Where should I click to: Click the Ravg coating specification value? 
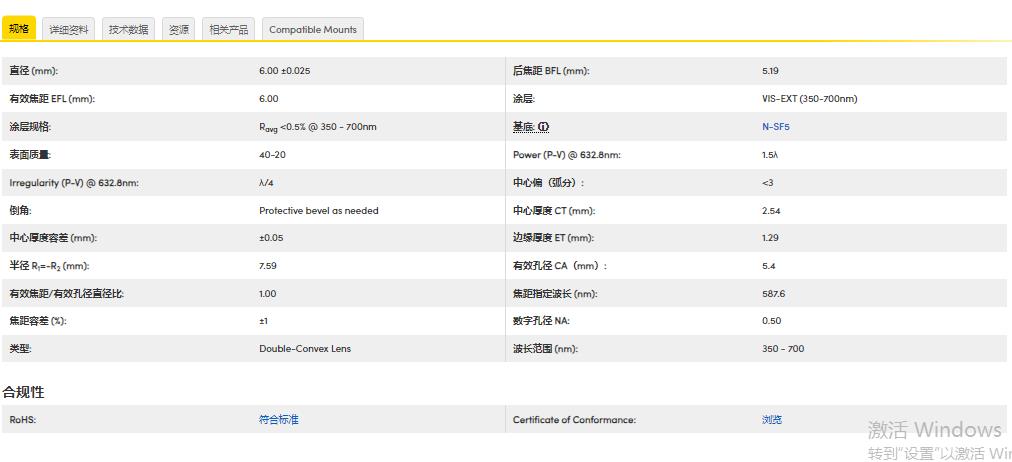click(x=317, y=127)
